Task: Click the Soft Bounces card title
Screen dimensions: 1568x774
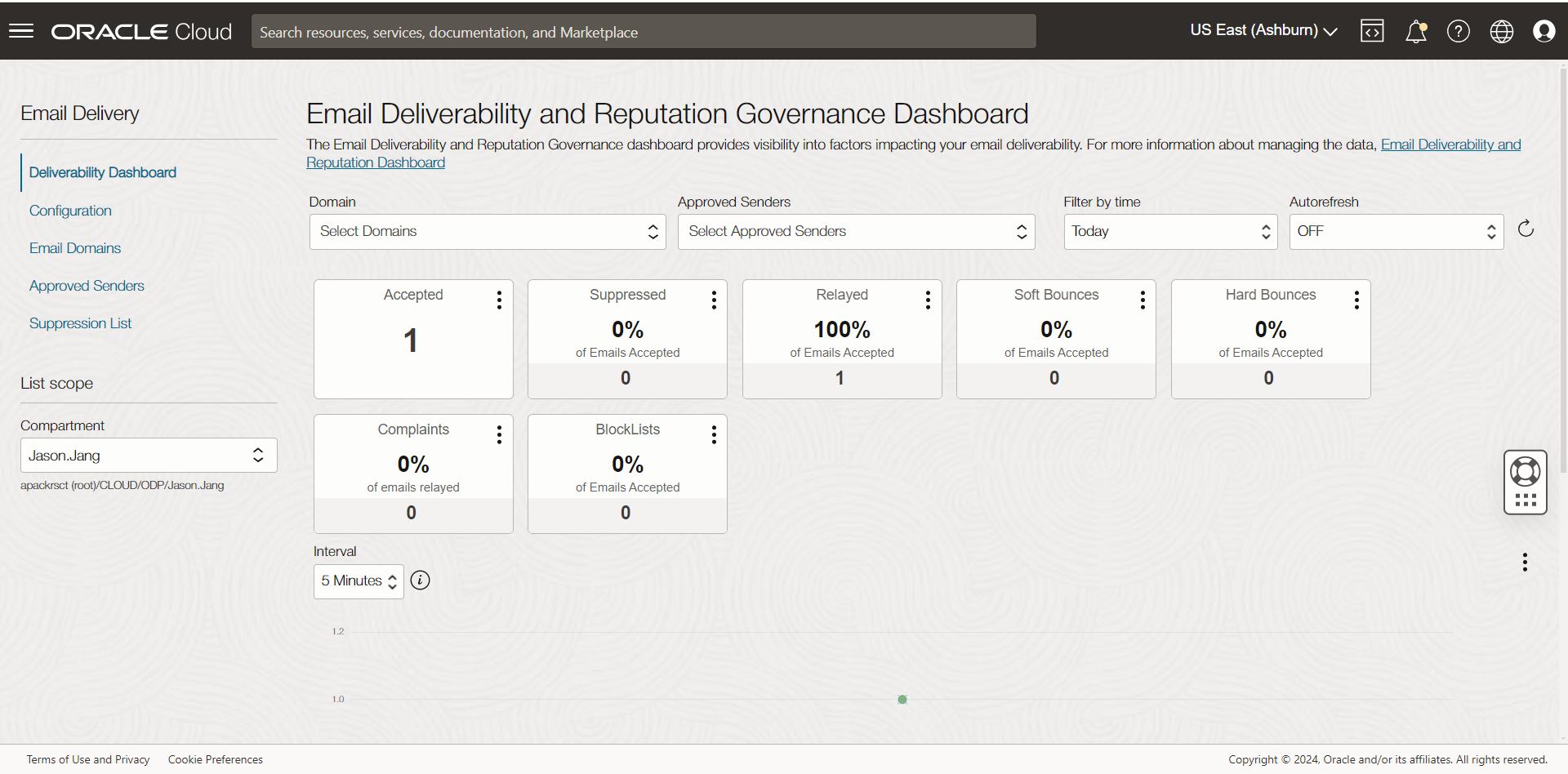Action: click(x=1056, y=295)
